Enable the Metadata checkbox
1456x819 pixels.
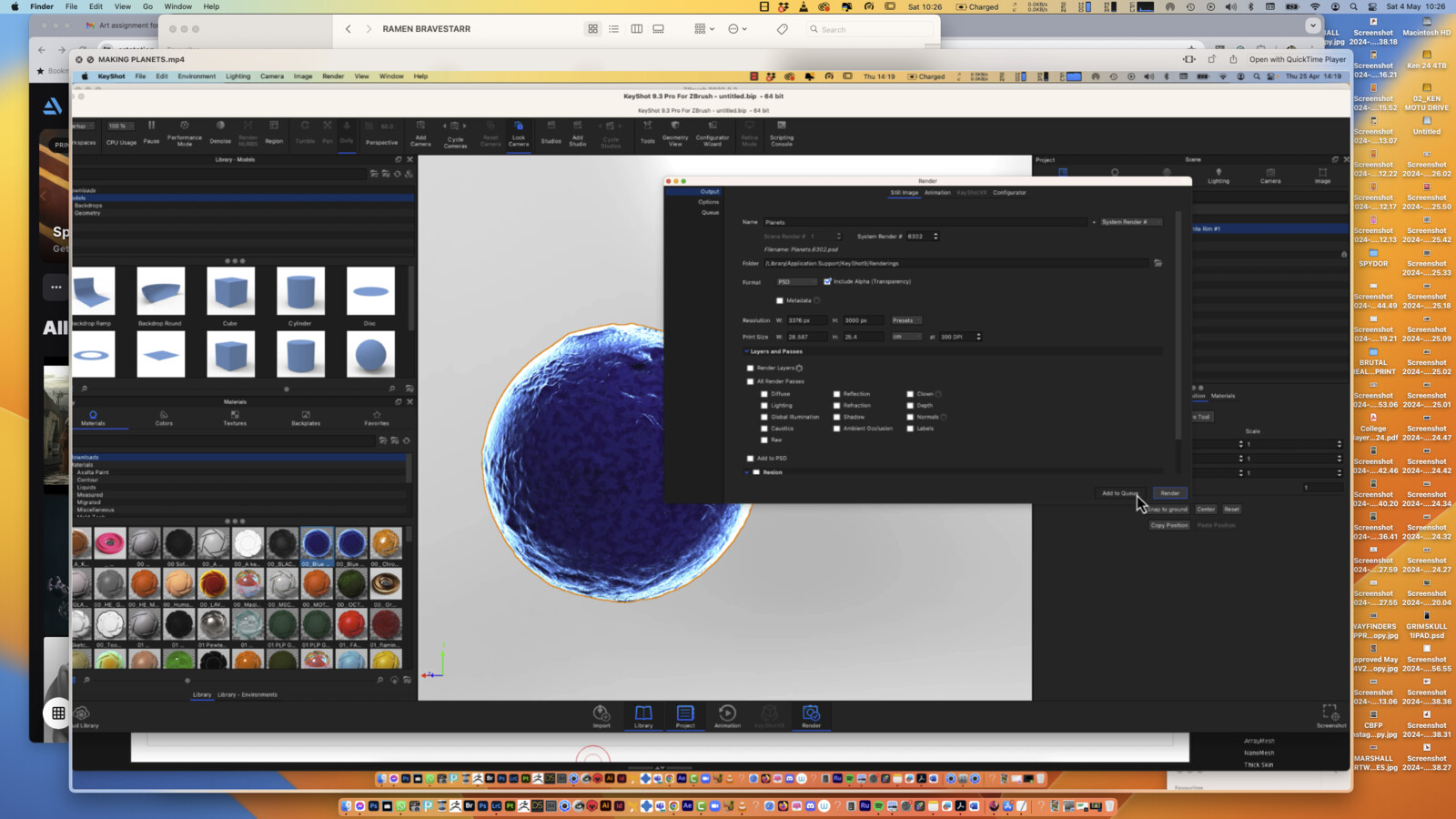[x=779, y=300]
